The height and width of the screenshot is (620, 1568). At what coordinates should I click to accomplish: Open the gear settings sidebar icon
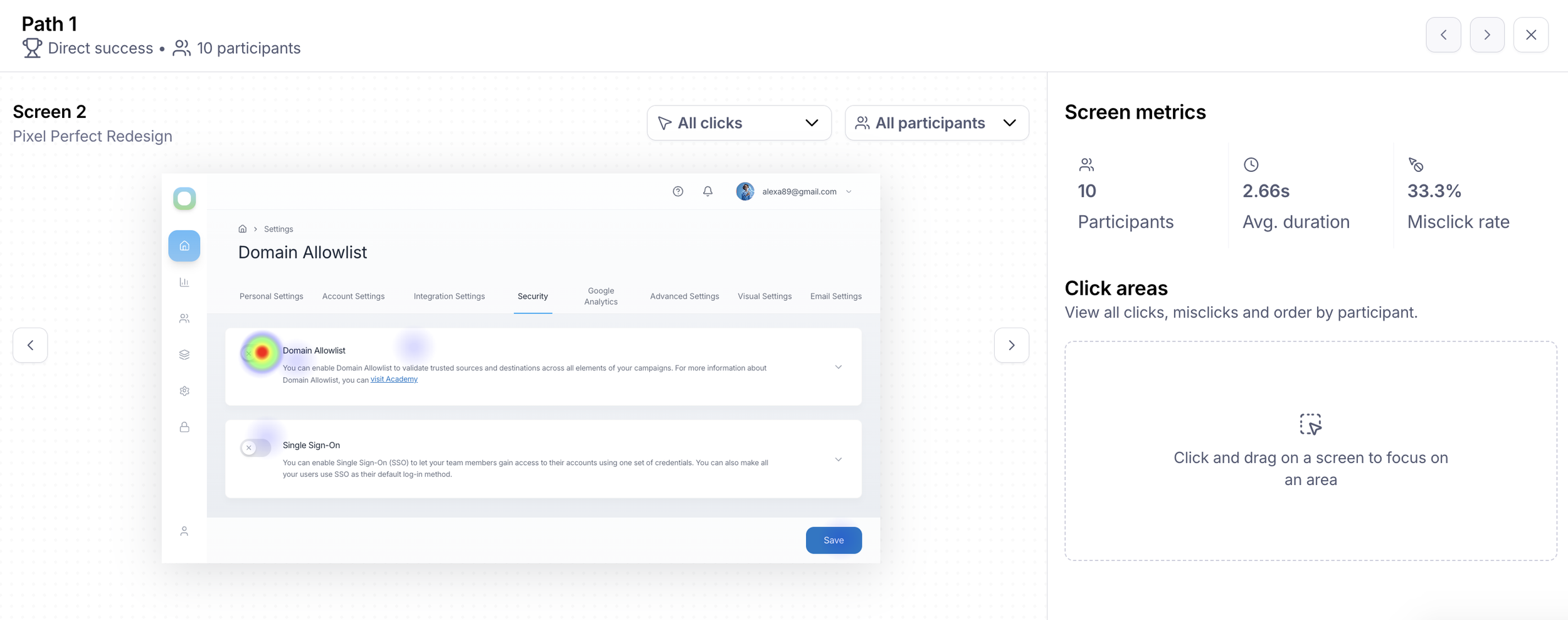point(184,391)
